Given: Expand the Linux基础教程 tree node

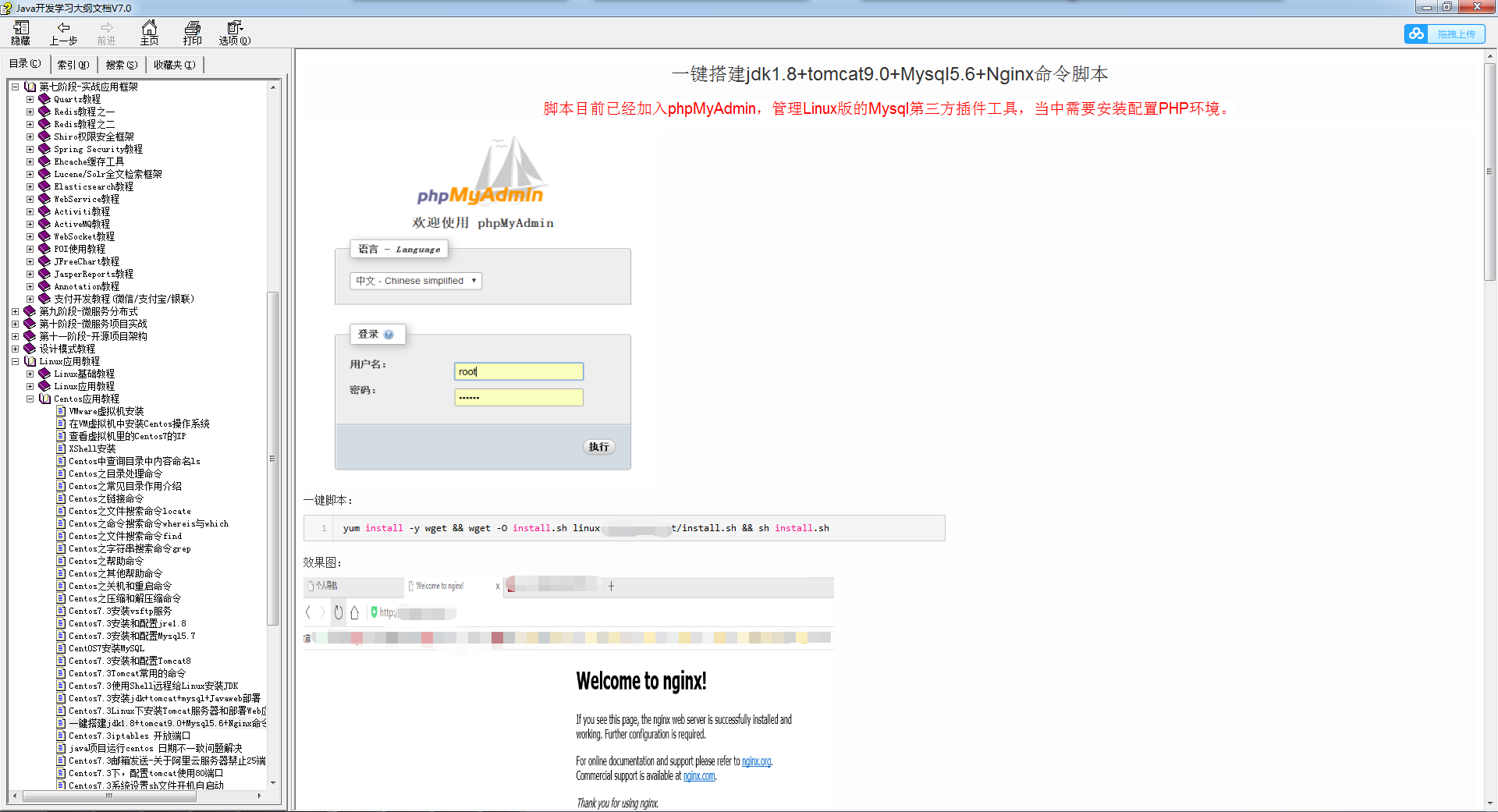Looking at the screenshot, I should click(30, 374).
